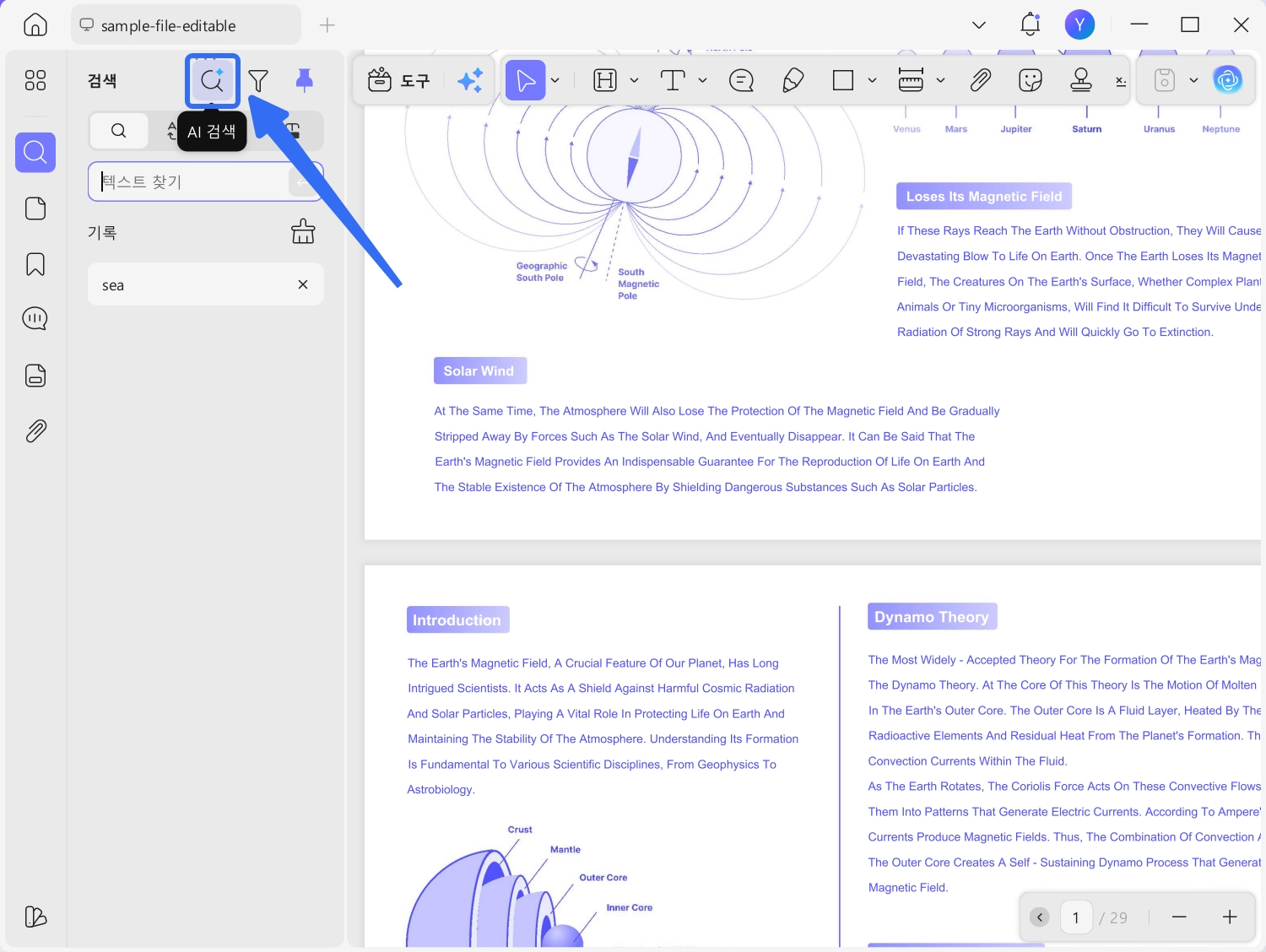Image resolution: width=1266 pixels, height=952 pixels.
Task: Select the 'sample-file-editable' tab
Action: pyautogui.click(x=187, y=25)
